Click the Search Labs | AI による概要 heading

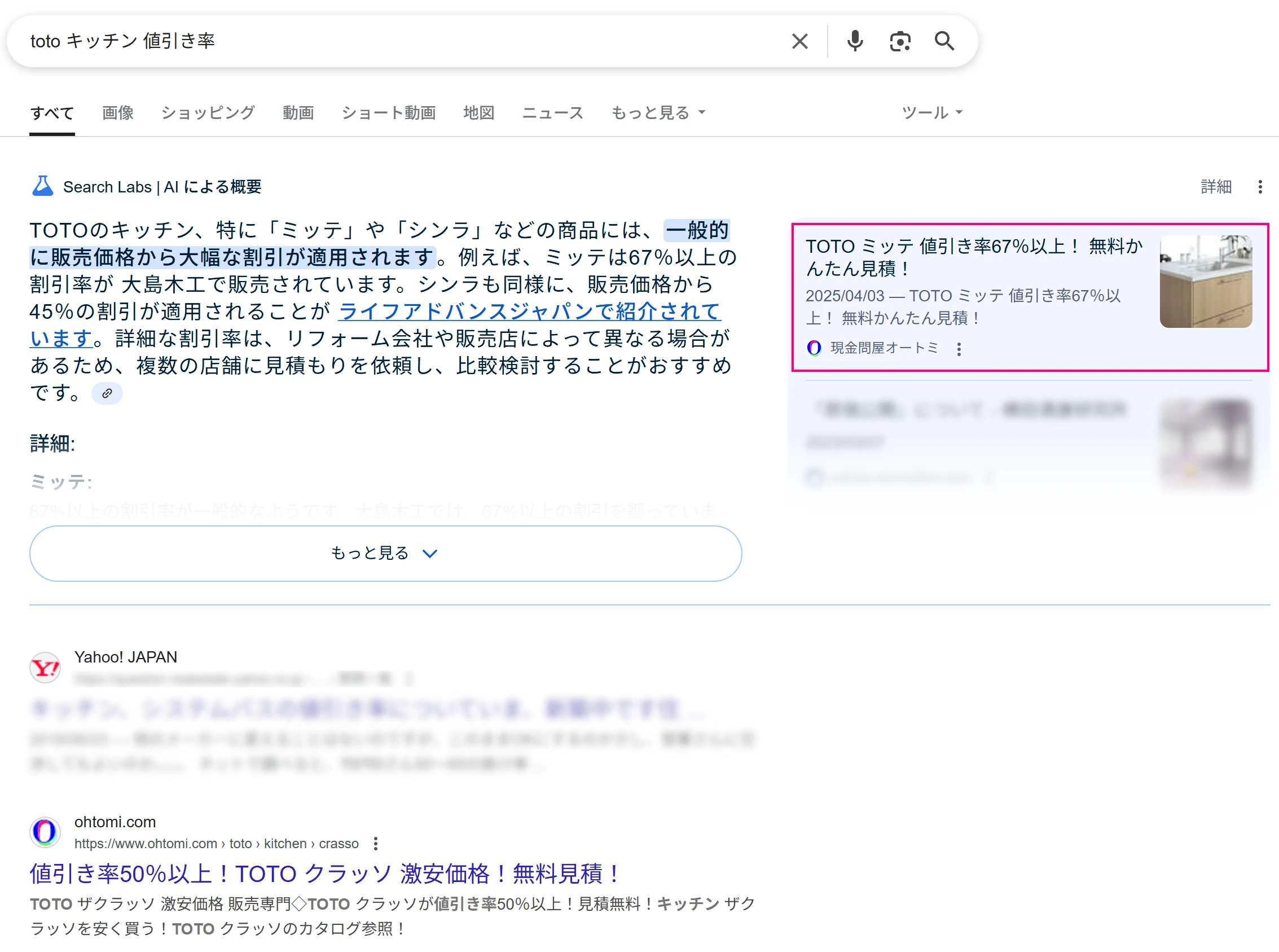click(162, 187)
